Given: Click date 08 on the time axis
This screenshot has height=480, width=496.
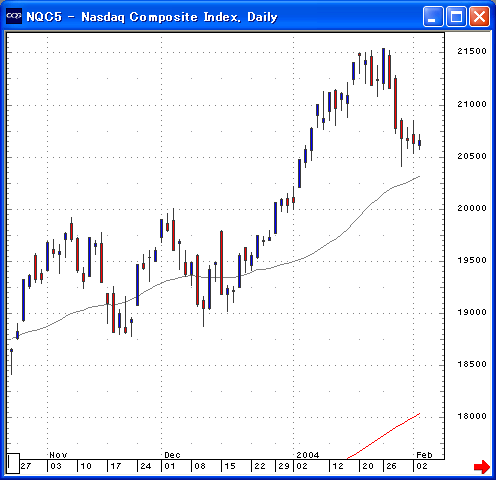Looking at the screenshot, I should pyautogui.click(x=200, y=466).
